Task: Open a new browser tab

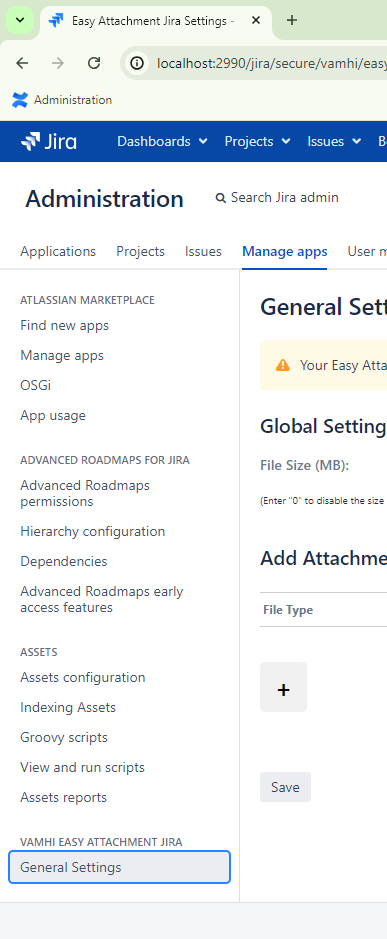Action: [292, 20]
